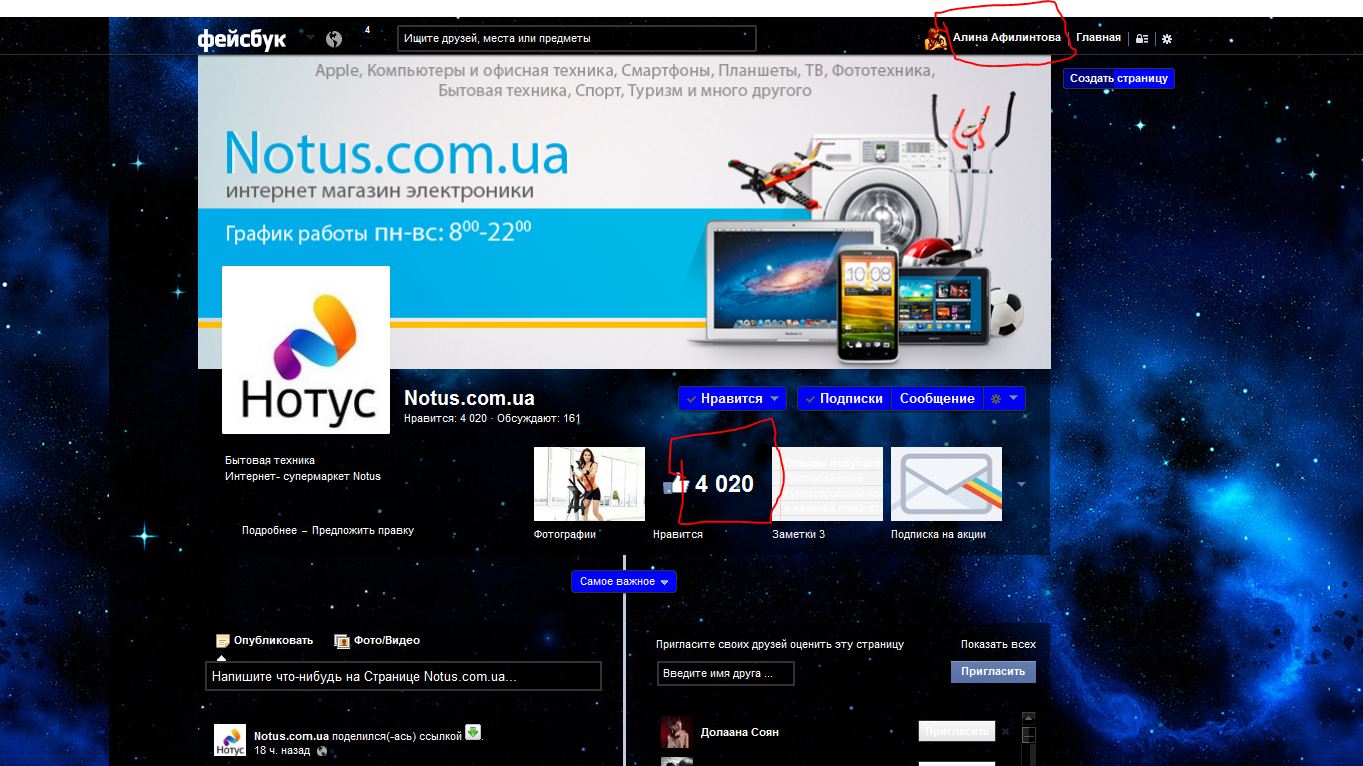Click the Сообщение button
Image resolution: width=1363 pixels, height=766 pixels.
tap(937, 398)
